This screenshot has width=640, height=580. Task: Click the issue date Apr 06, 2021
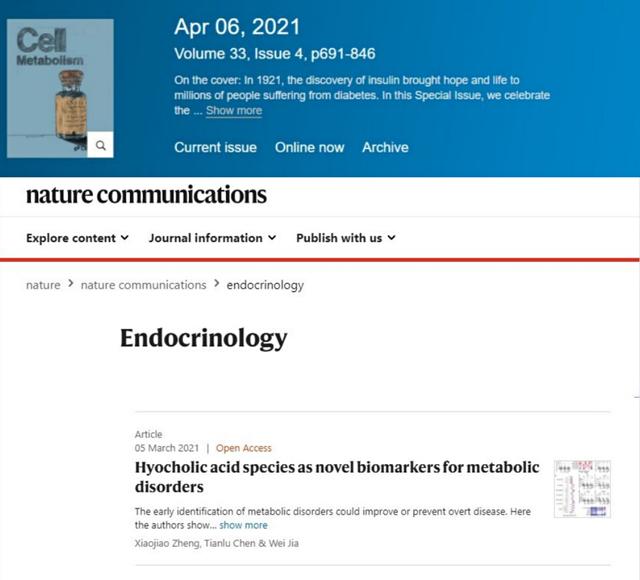[237, 27]
